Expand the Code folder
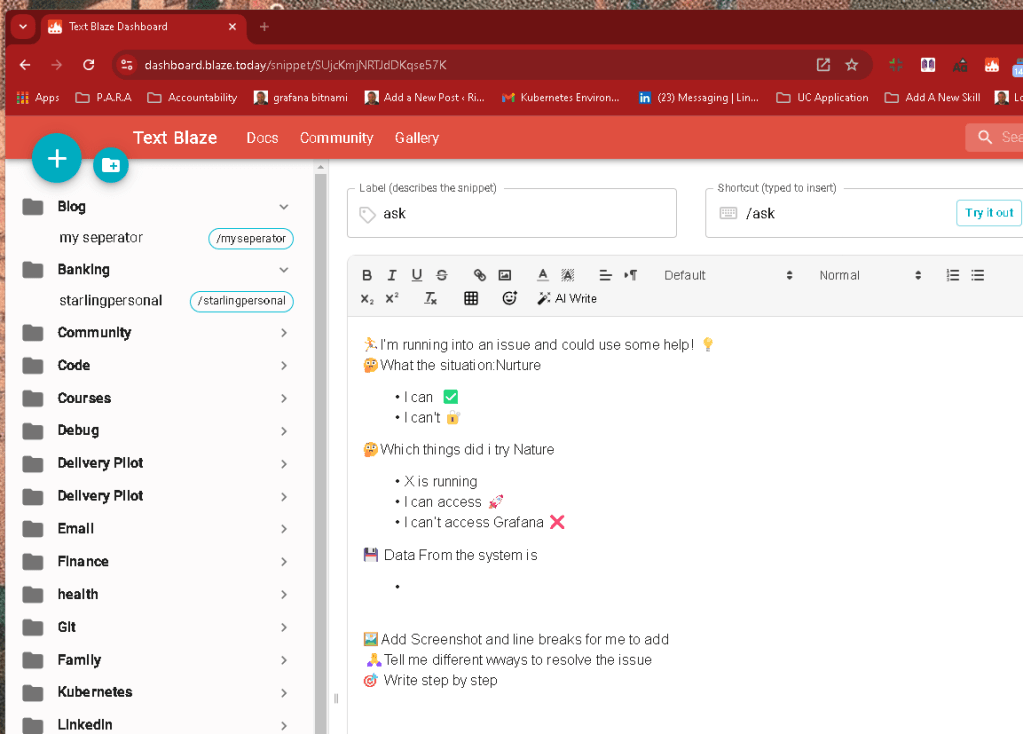Screen dimensions: 1023x734 (284, 365)
